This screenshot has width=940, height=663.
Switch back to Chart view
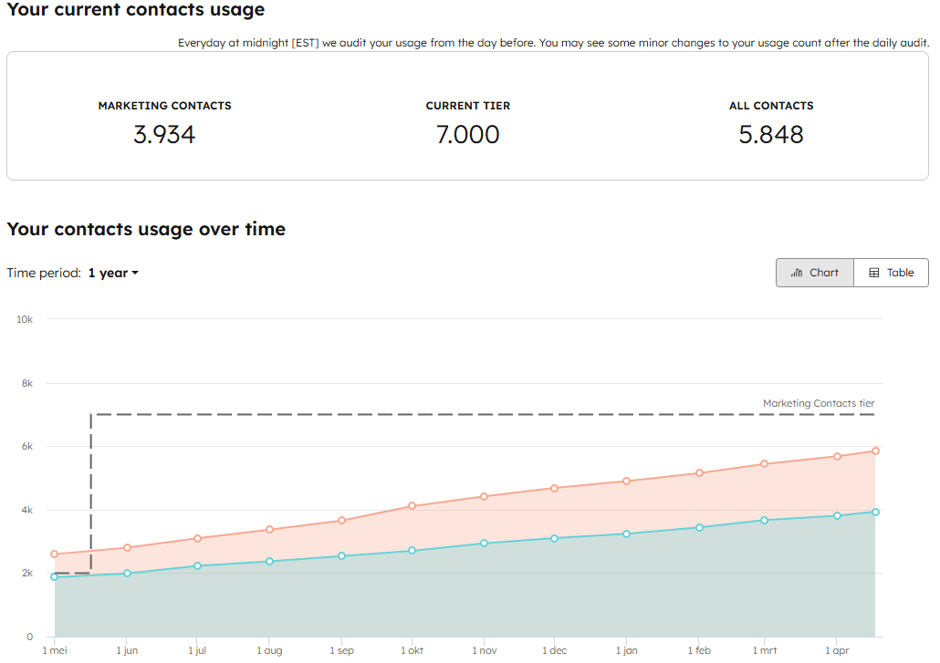click(814, 272)
